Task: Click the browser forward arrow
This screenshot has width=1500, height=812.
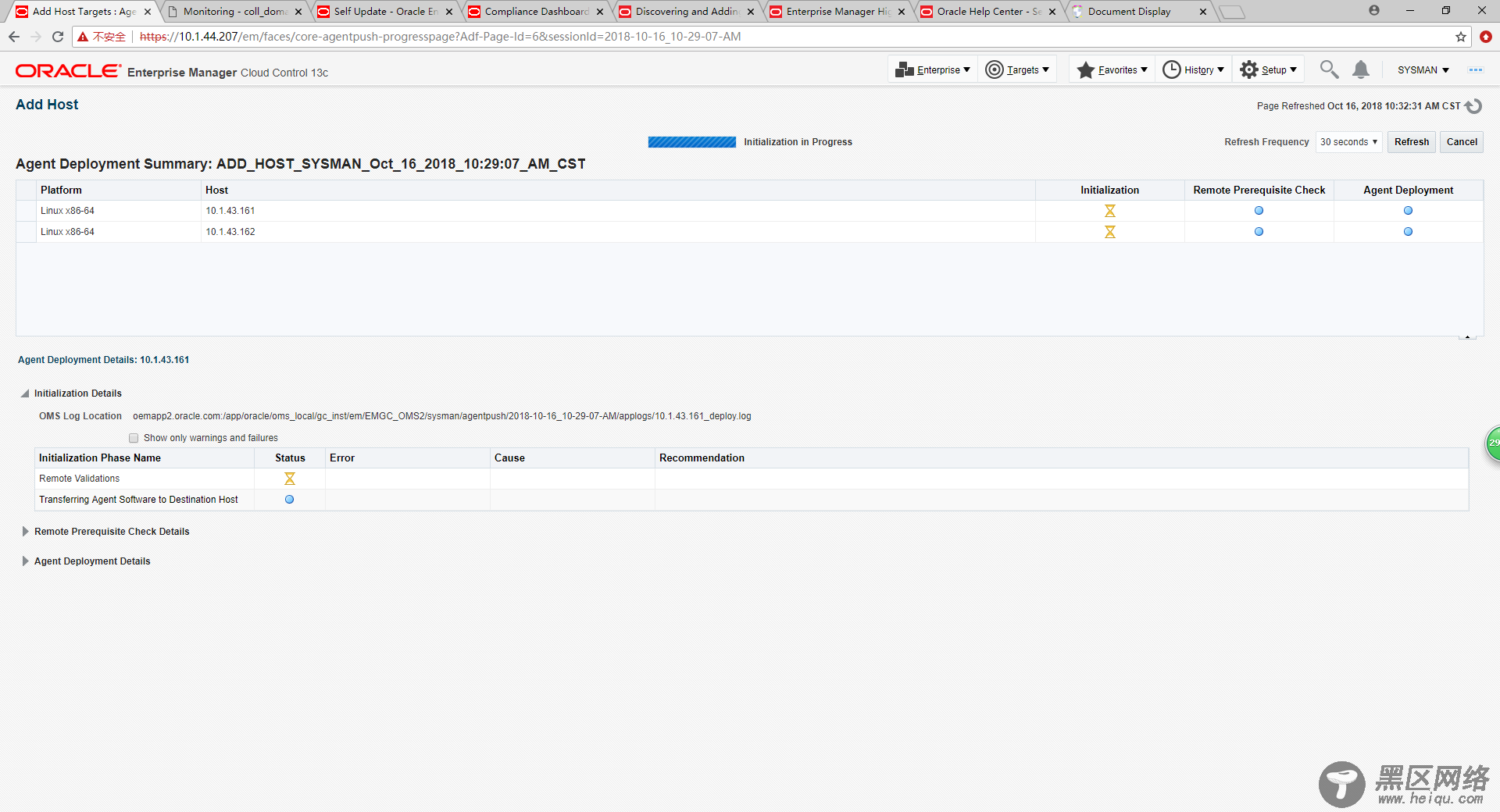Action: (x=35, y=37)
